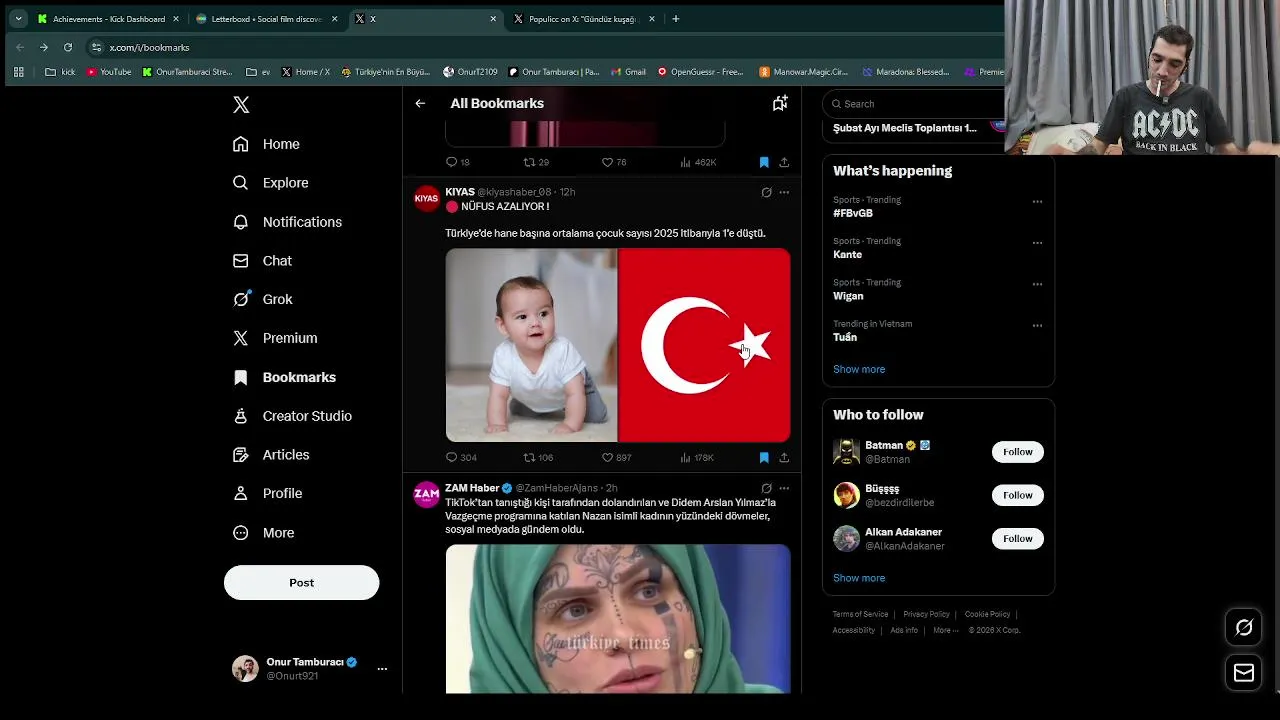
Task: Open Privacy Policy link
Action: click(x=926, y=614)
